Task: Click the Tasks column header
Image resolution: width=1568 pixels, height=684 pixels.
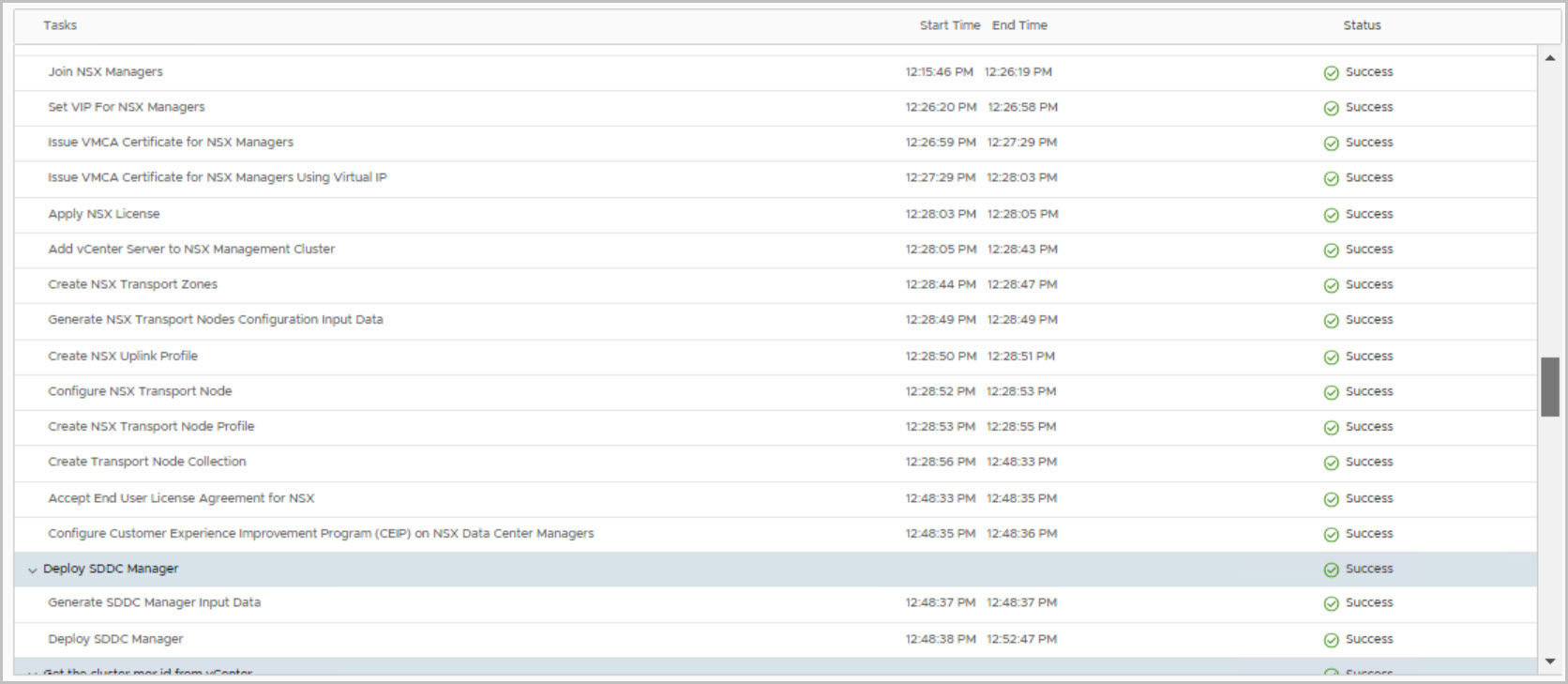Action: (x=60, y=25)
